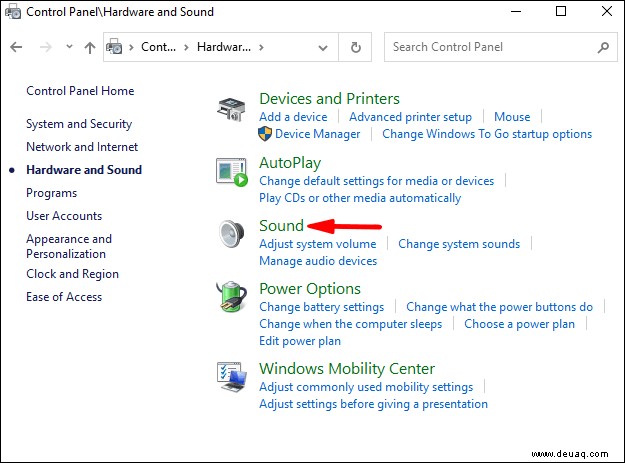
Task: Click the Hardwar... breadcrumb segment
Action: pos(224,47)
